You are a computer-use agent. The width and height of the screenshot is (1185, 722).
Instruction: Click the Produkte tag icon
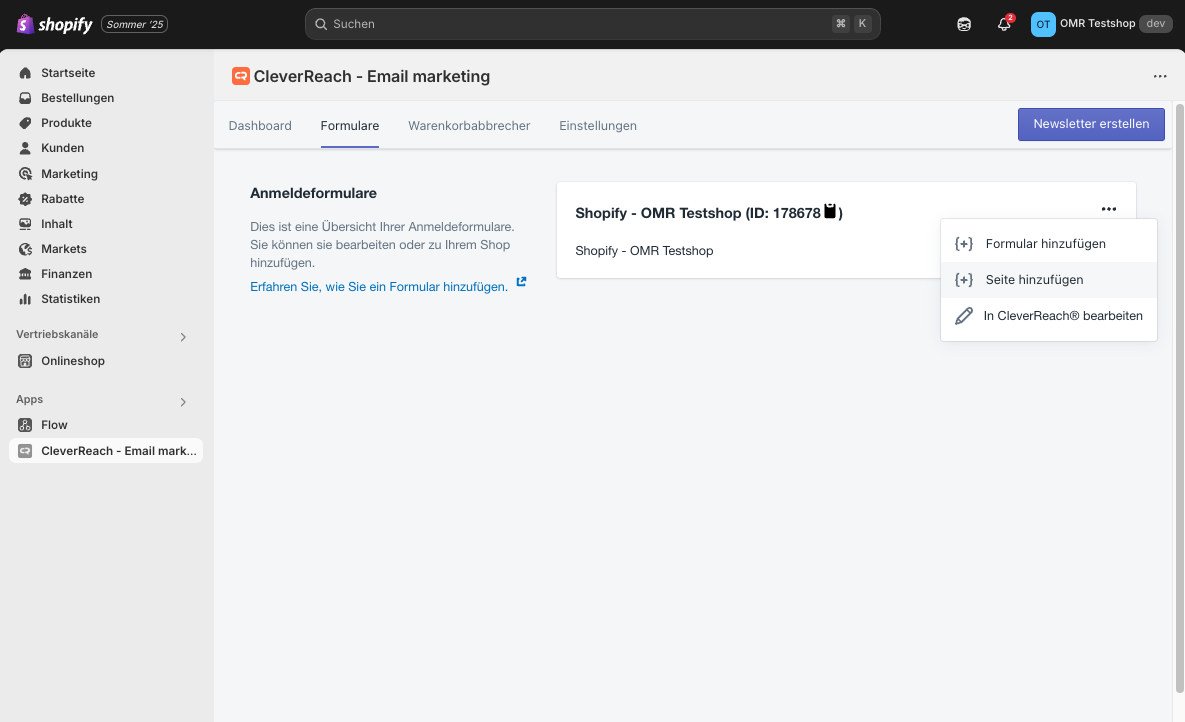click(x=25, y=123)
